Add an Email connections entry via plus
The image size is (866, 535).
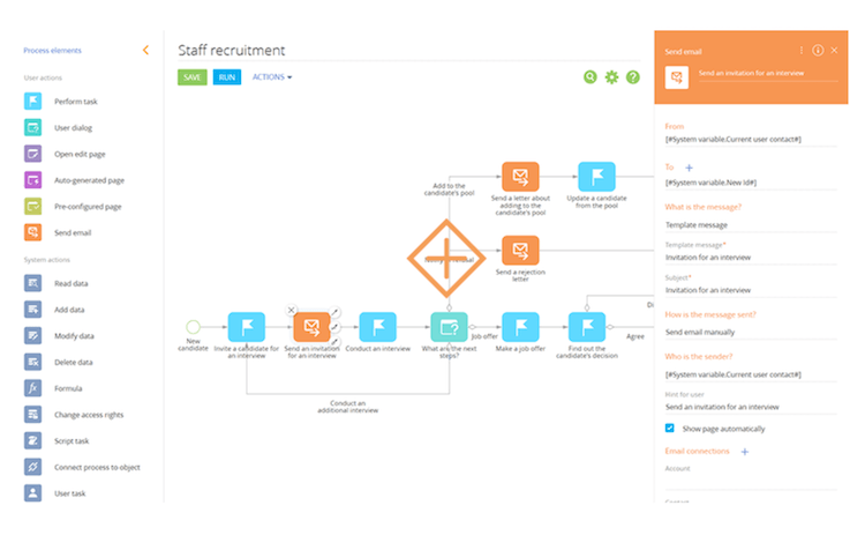[x=744, y=452]
